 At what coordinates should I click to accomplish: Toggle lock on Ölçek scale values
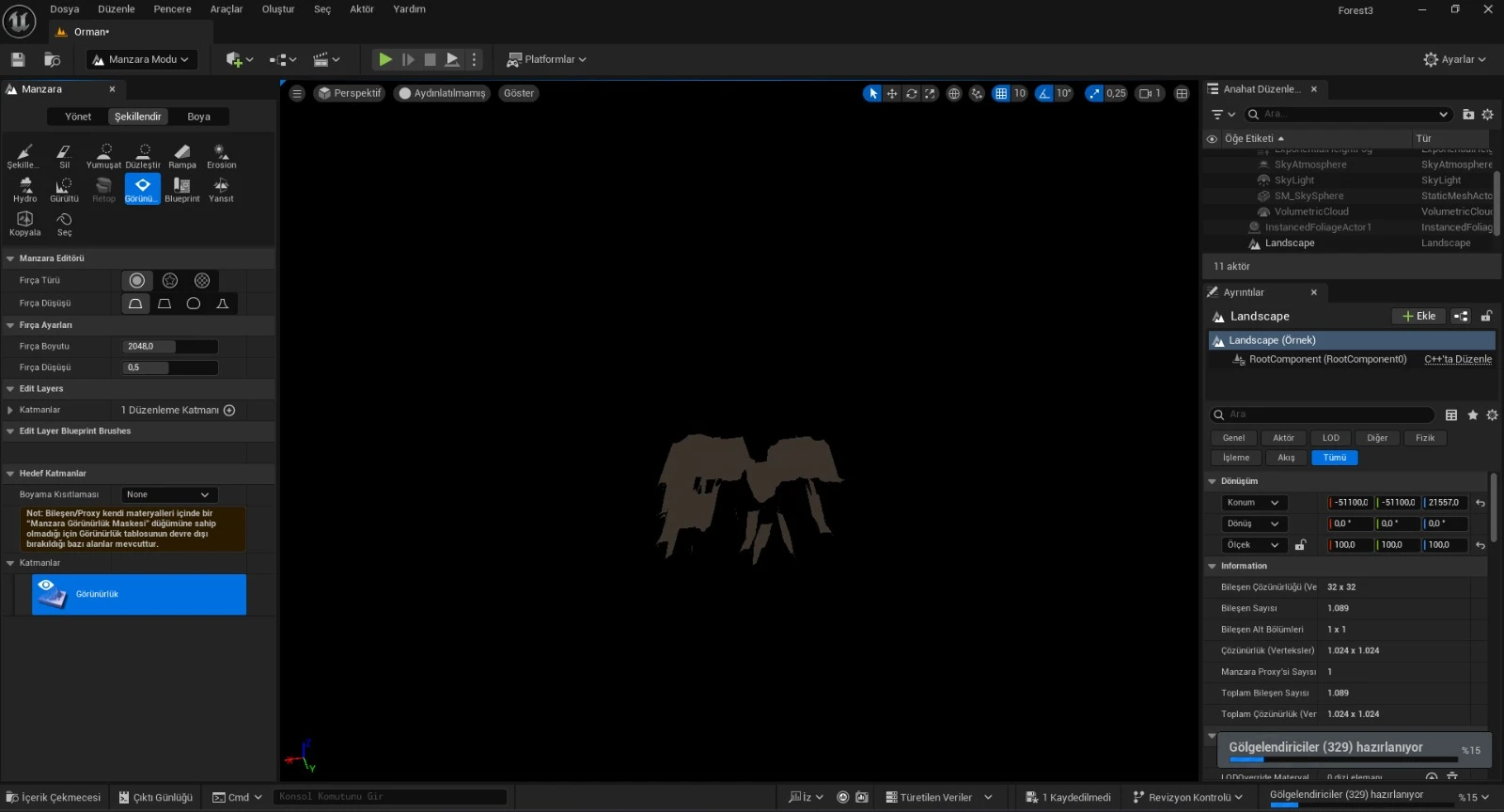tap(1300, 545)
